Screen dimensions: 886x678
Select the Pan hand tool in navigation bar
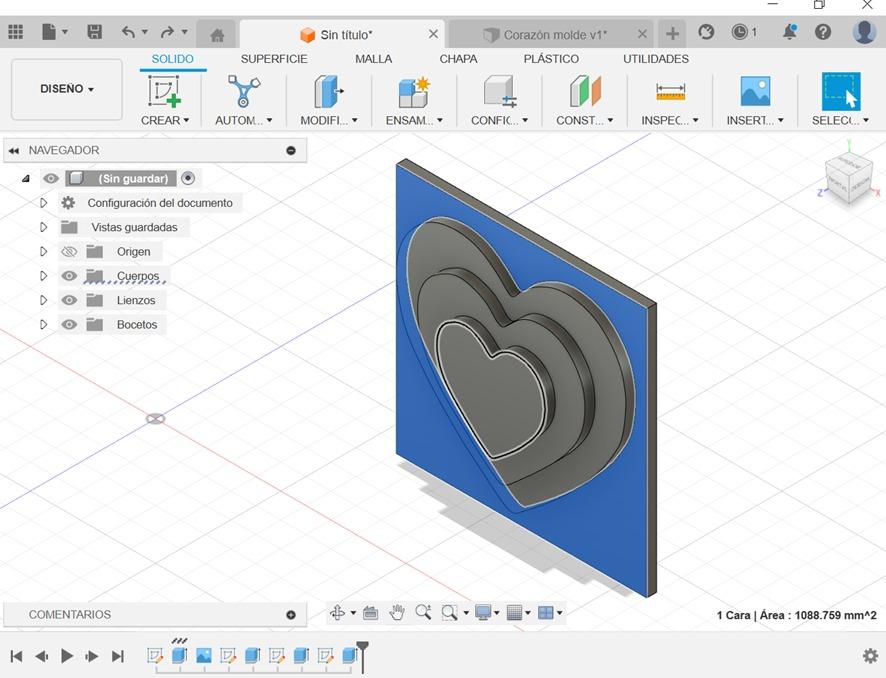click(x=397, y=613)
